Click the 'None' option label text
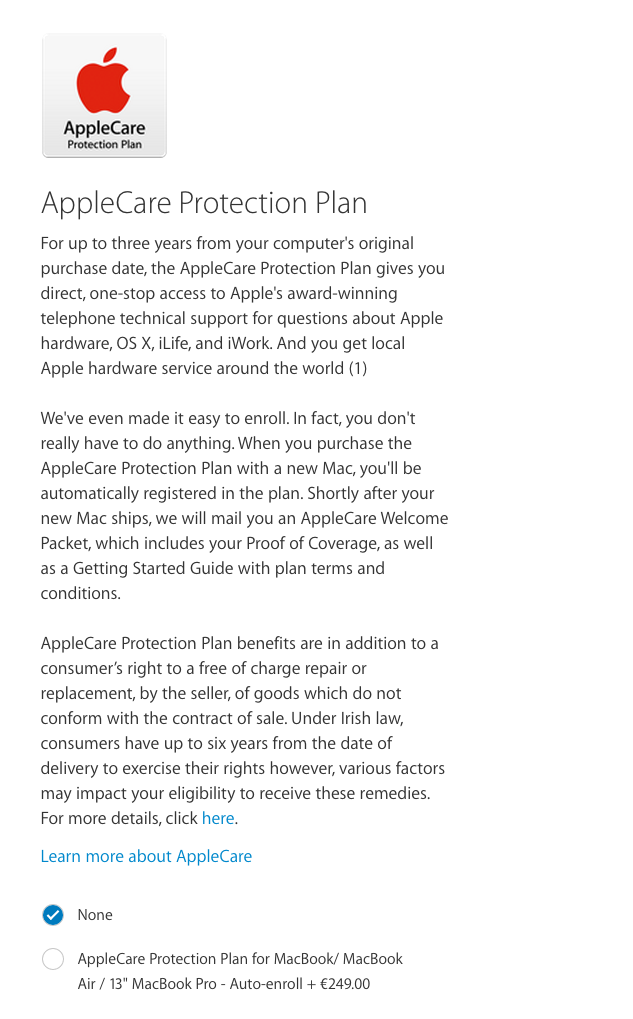 pyautogui.click(x=95, y=915)
